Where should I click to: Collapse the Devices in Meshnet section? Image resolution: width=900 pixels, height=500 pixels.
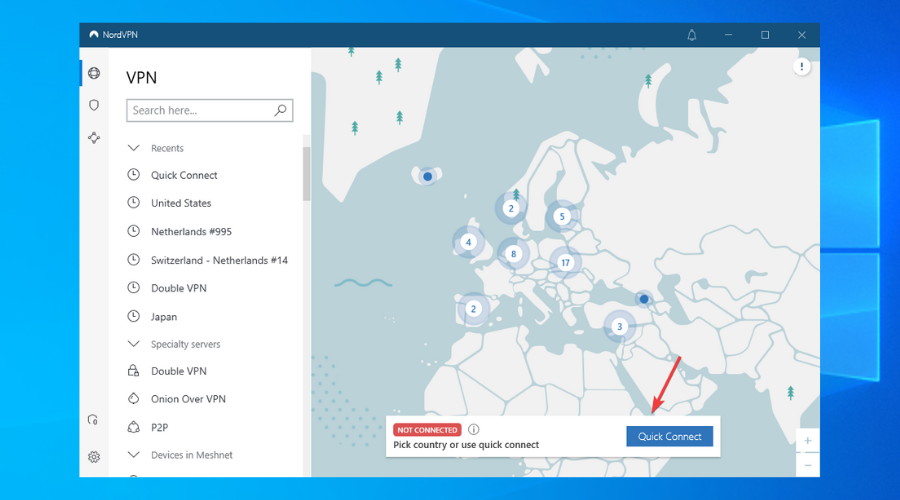[133, 455]
